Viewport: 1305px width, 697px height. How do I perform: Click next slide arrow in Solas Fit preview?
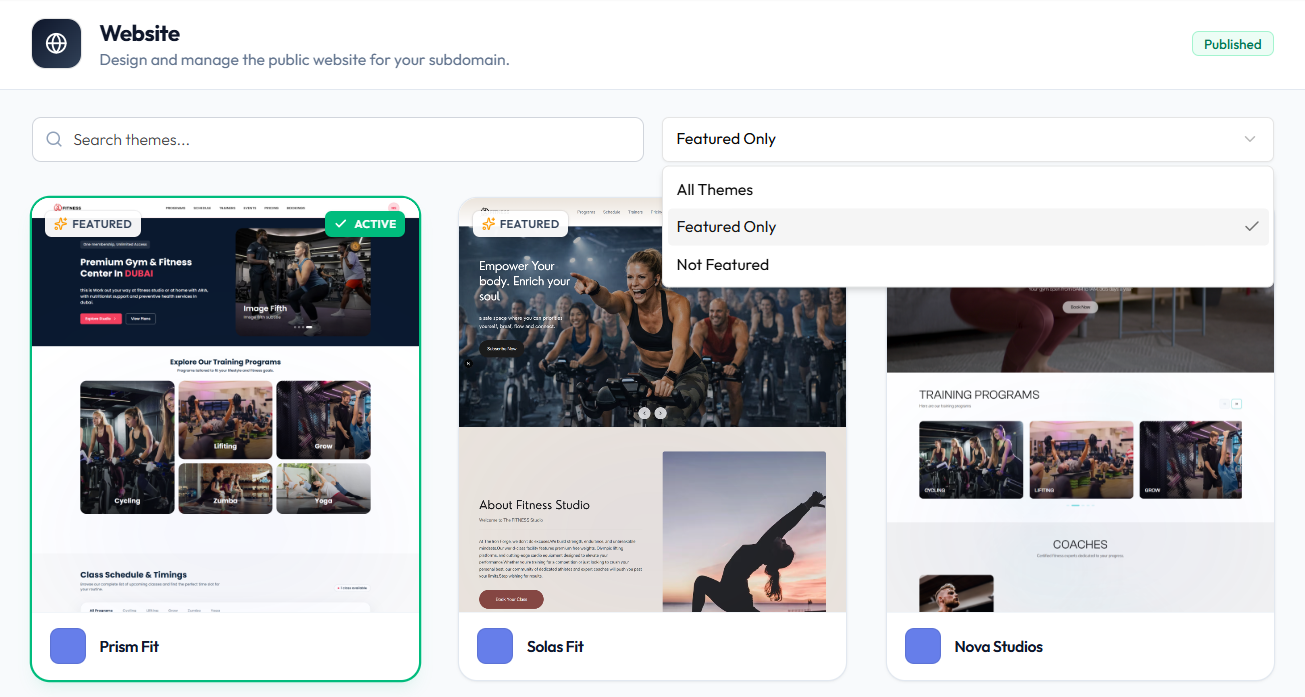coord(660,413)
